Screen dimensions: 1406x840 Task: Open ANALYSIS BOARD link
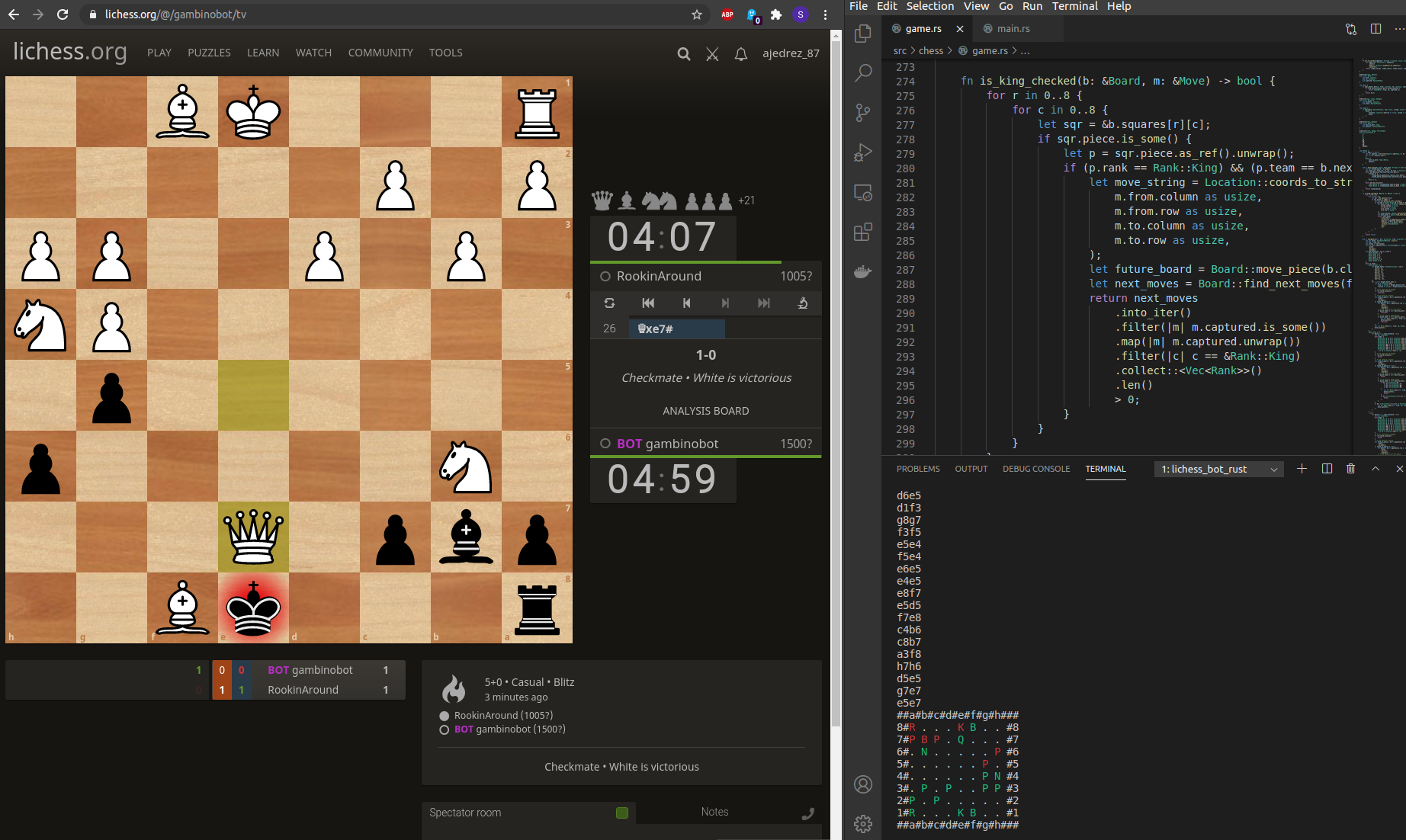705,411
